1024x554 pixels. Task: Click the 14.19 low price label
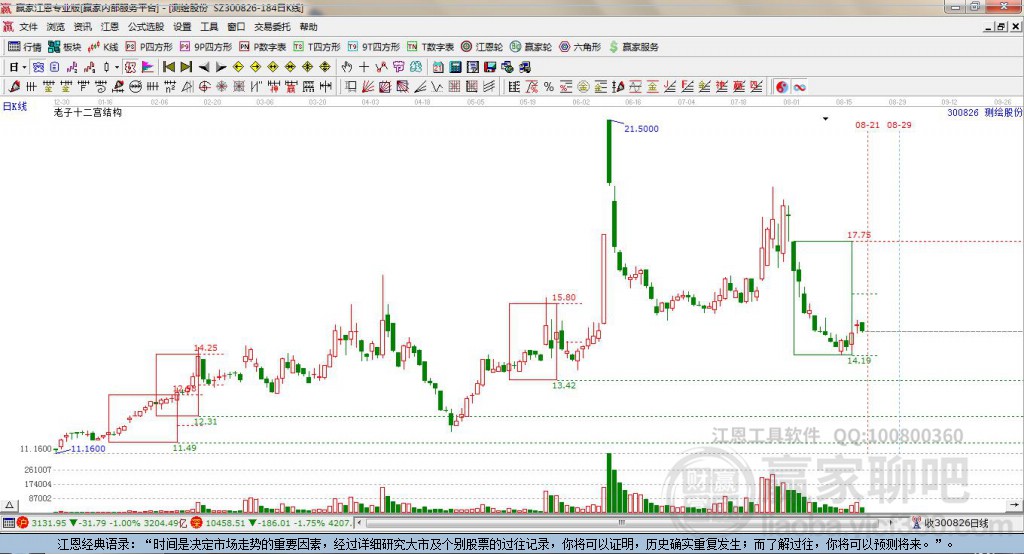click(859, 361)
